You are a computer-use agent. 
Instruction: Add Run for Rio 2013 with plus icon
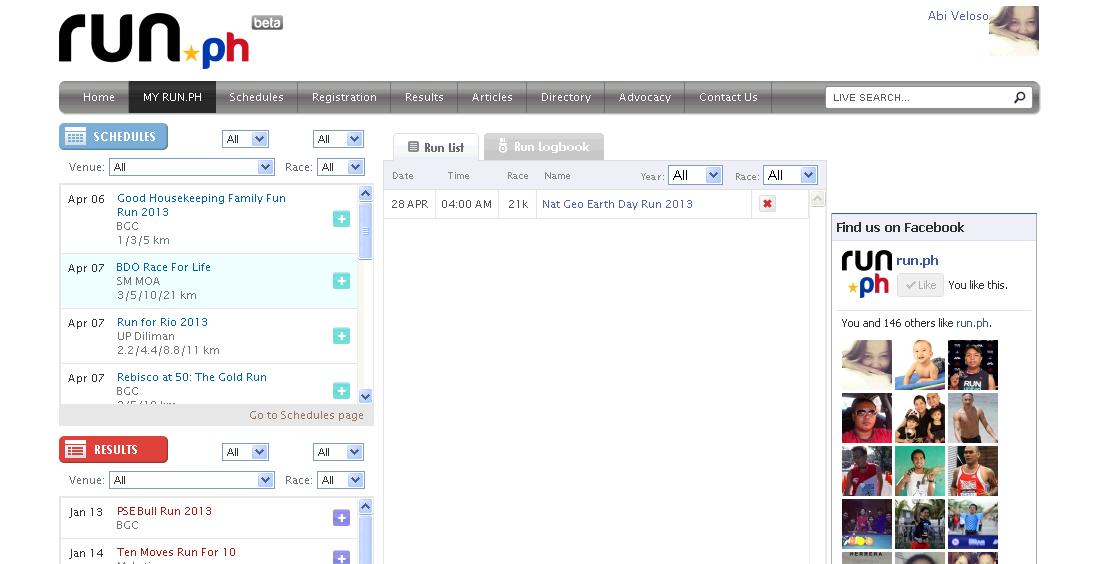[x=341, y=336]
